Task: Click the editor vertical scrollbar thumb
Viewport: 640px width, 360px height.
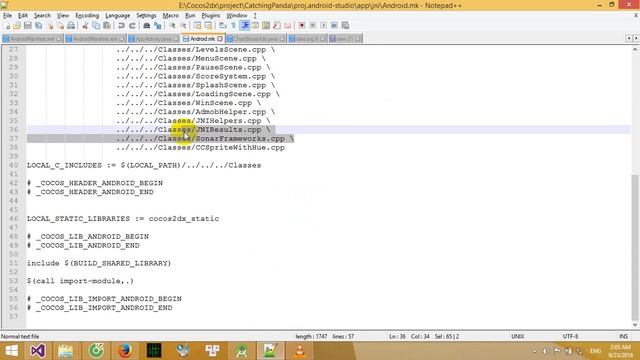Action: [x=635, y=247]
